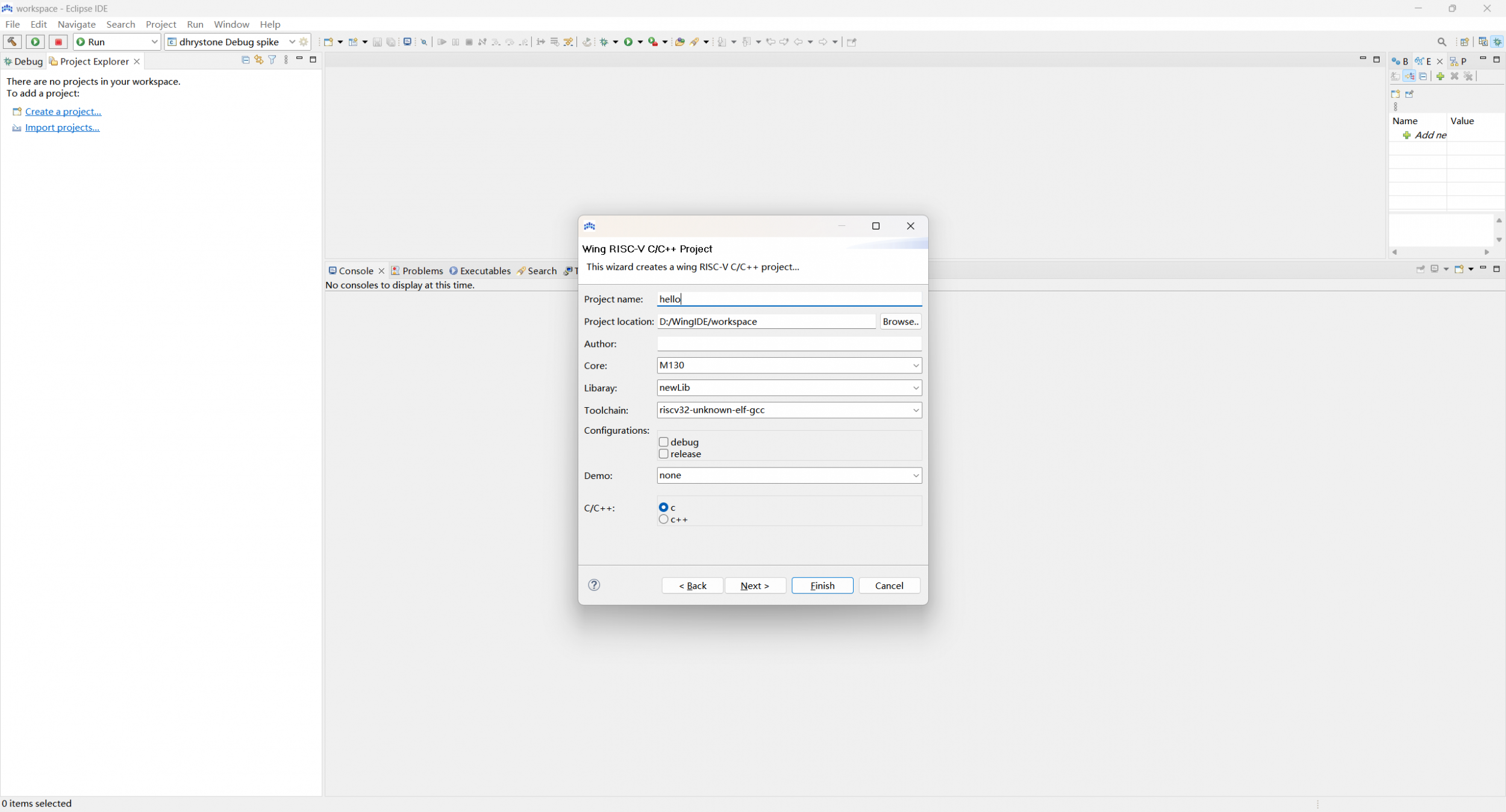The height and width of the screenshot is (812, 1506).
Task: Click the red Stop button
Action: 58,42
